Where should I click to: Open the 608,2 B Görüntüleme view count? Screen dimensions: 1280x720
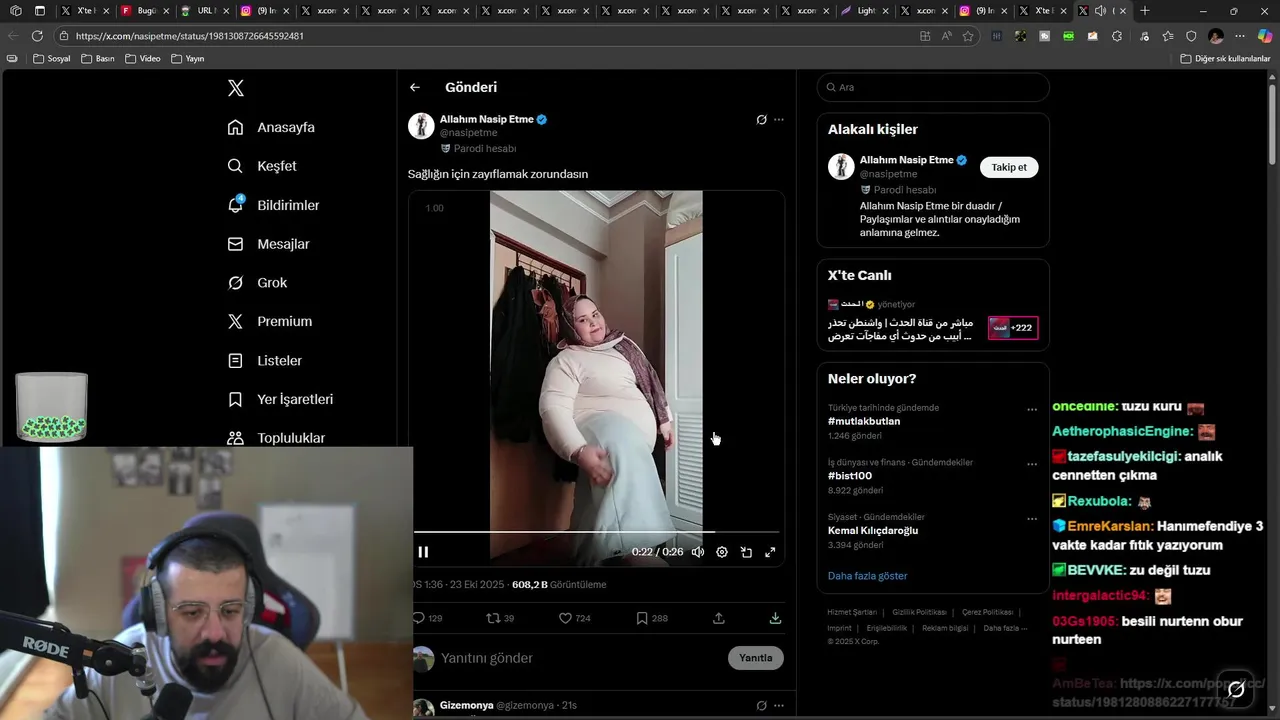click(x=559, y=585)
